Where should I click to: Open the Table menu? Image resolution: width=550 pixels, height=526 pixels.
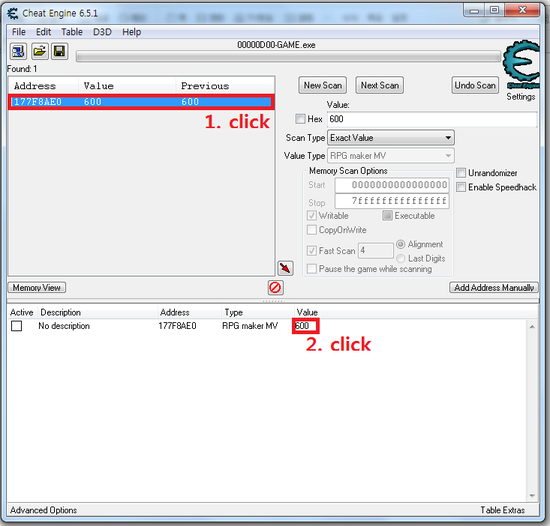[x=72, y=32]
